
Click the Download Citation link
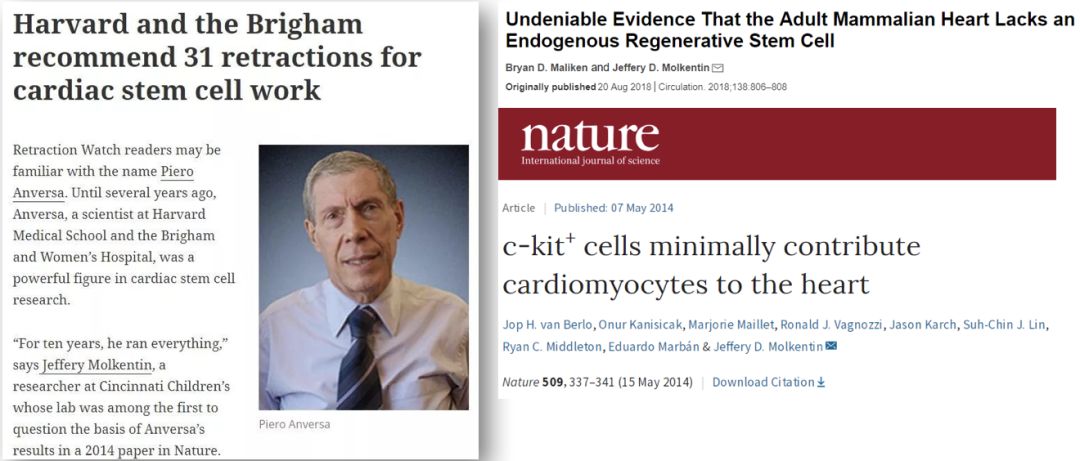(x=763, y=382)
